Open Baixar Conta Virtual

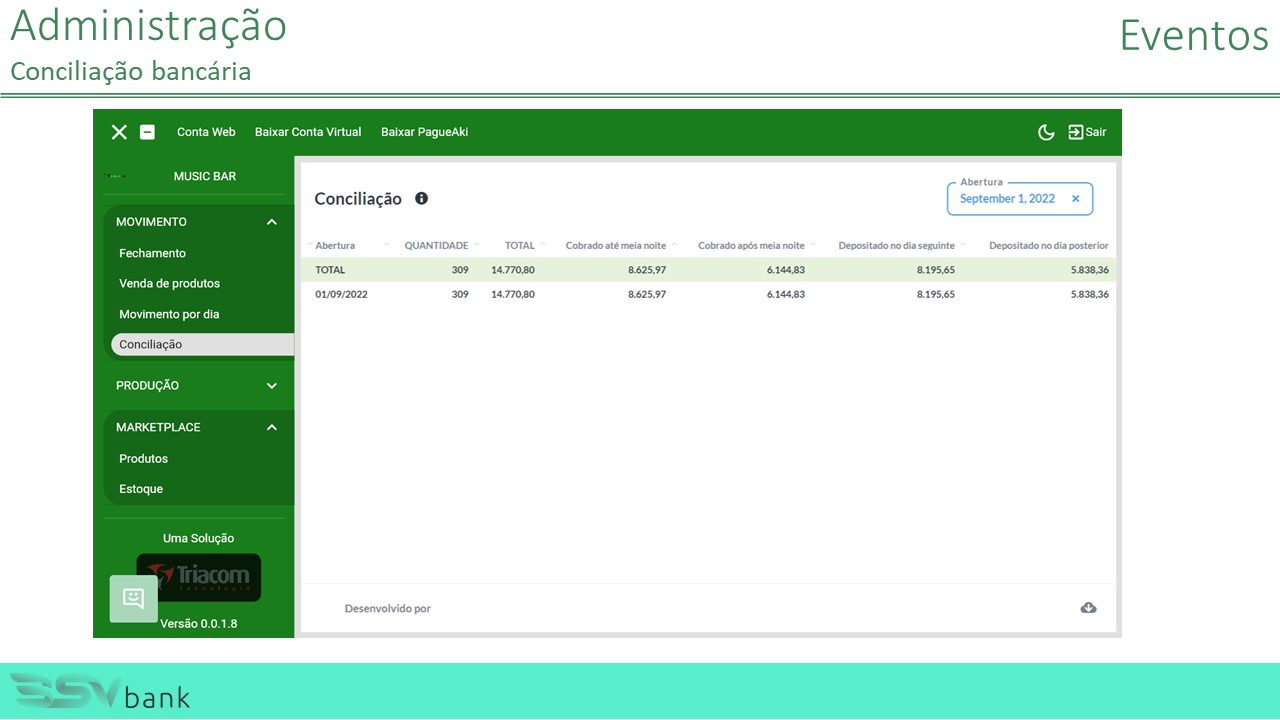click(x=308, y=132)
